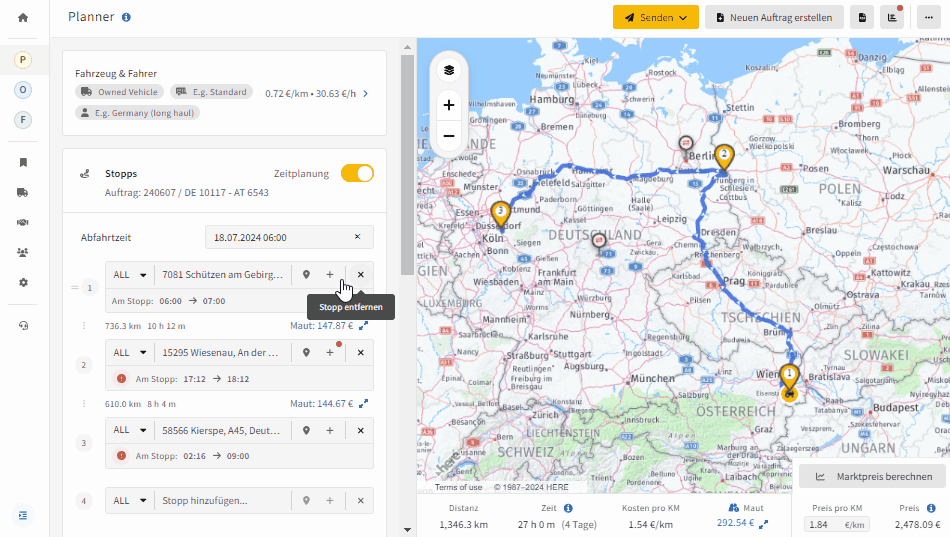The image size is (950, 537).
Task: Click the Stopp hinzufügen input field
Action: tap(223, 501)
